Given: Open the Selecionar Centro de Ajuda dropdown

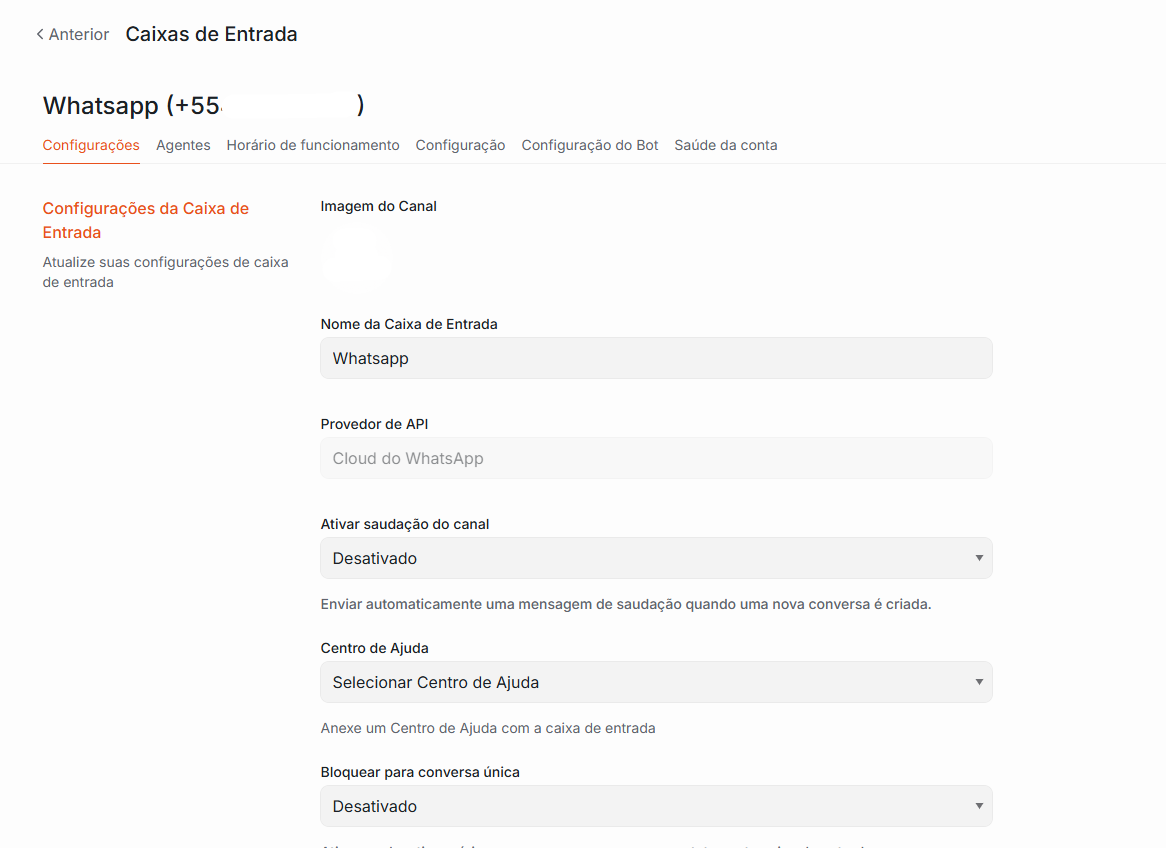Looking at the screenshot, I should [656, 682].
